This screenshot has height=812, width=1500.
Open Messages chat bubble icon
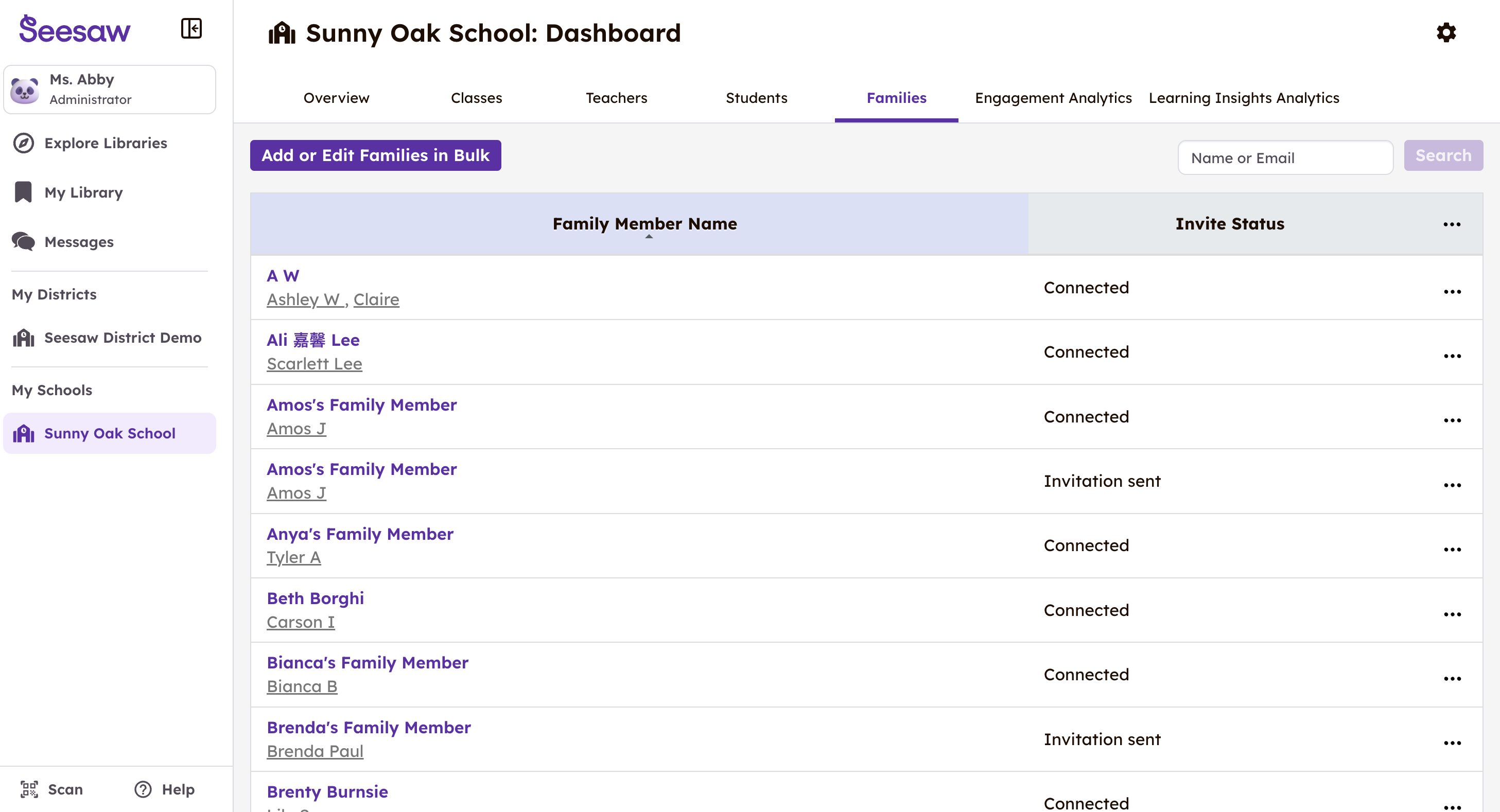[x=23, y=241]
